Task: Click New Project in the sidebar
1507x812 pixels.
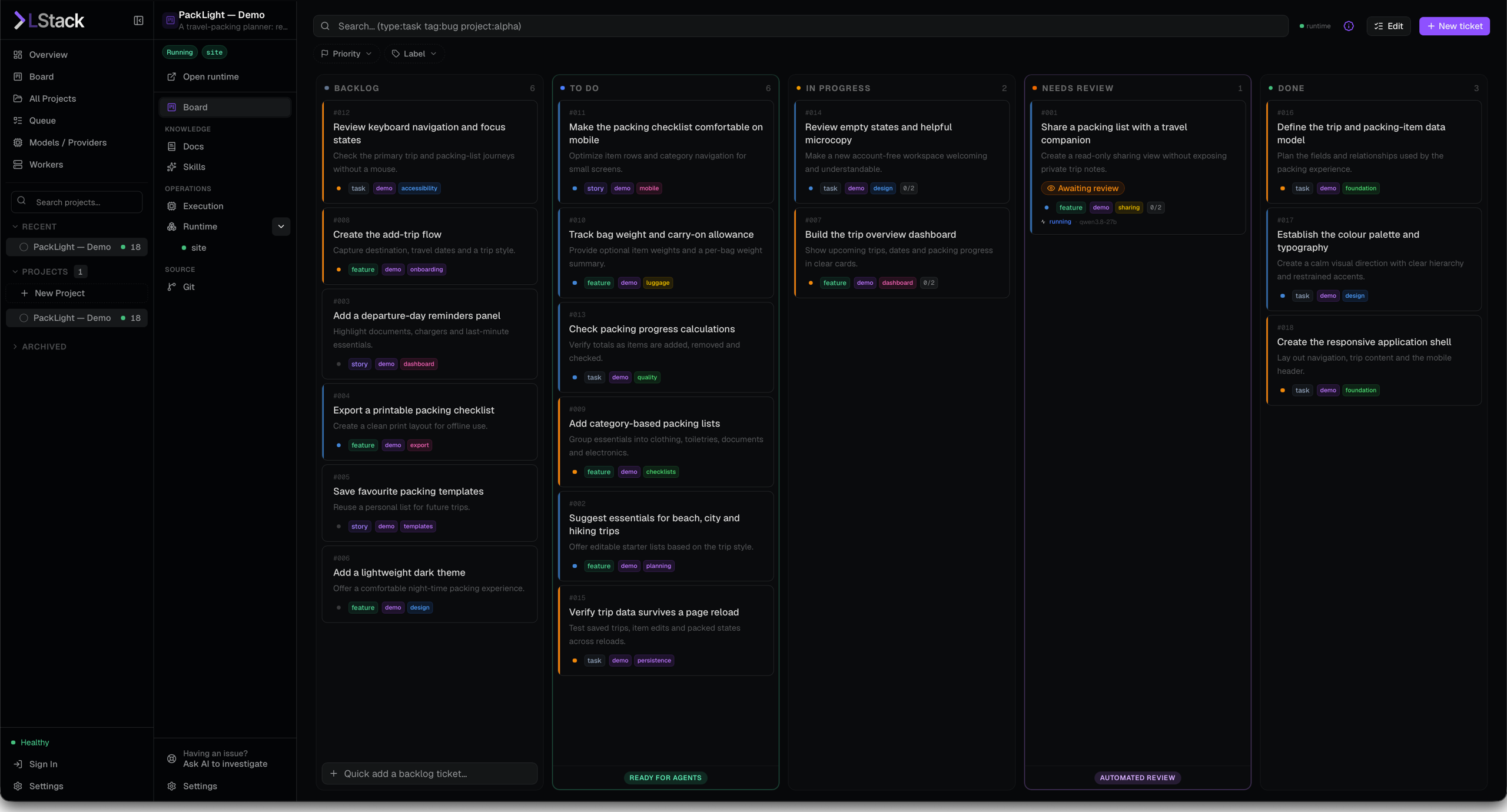Action: pos(77,294)
